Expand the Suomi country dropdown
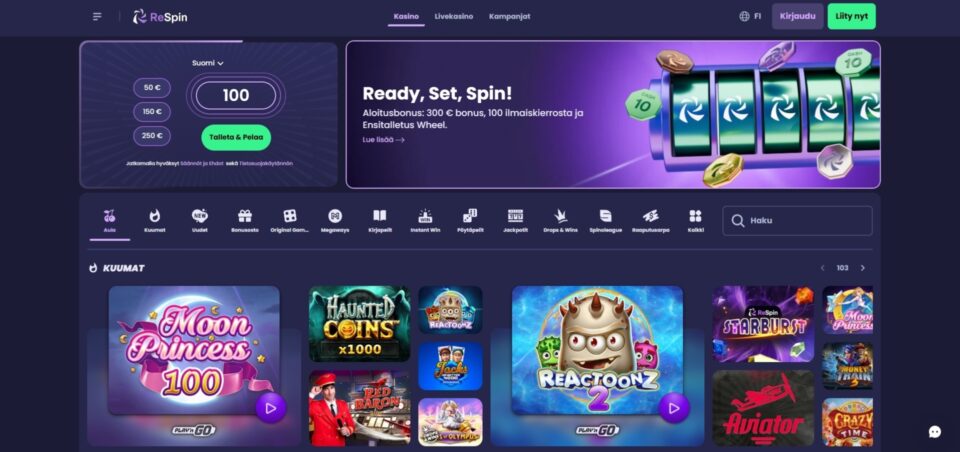 (x=208, y=63)
